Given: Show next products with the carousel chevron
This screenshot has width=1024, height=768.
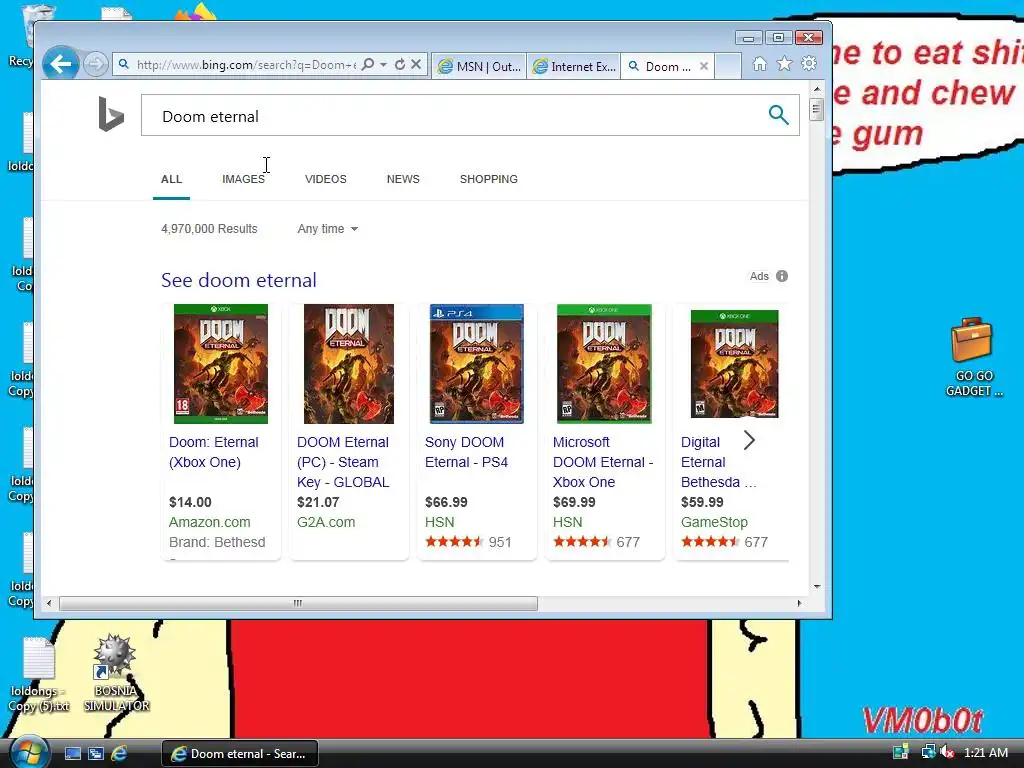Looking at the screenshot, I should click(749, 441).
